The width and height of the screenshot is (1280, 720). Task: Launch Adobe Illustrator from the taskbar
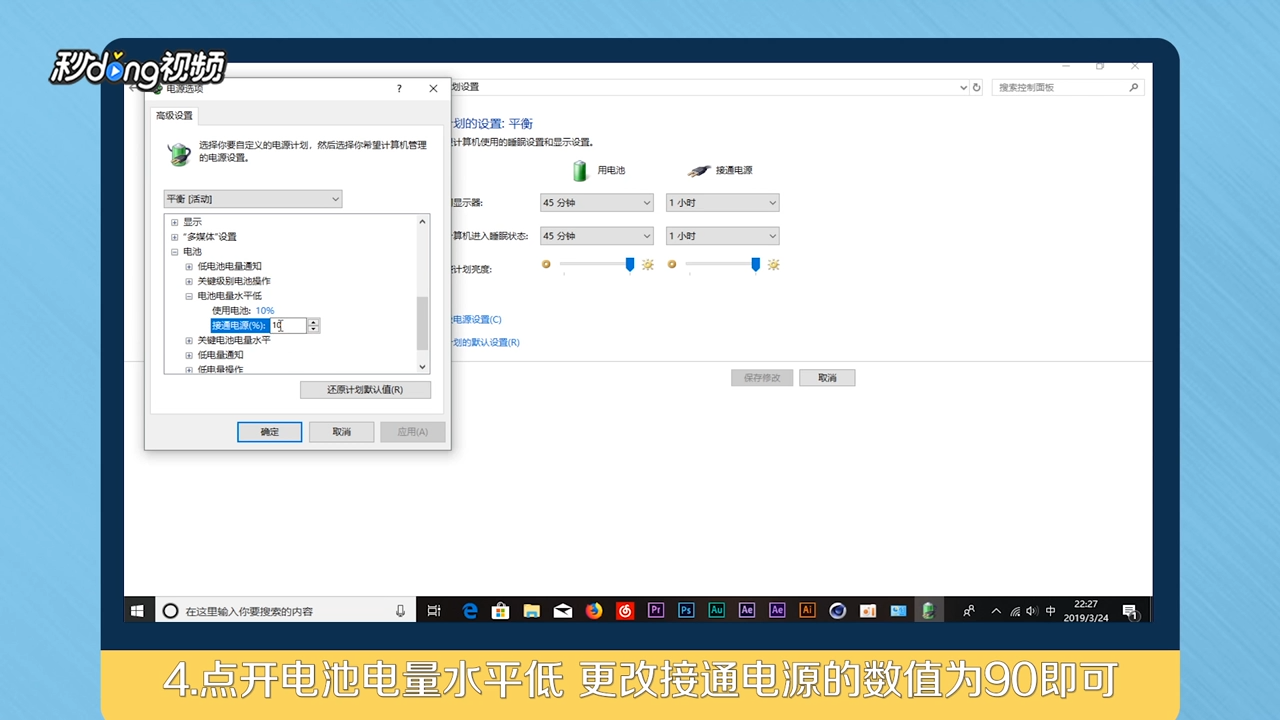coord(807,610)
